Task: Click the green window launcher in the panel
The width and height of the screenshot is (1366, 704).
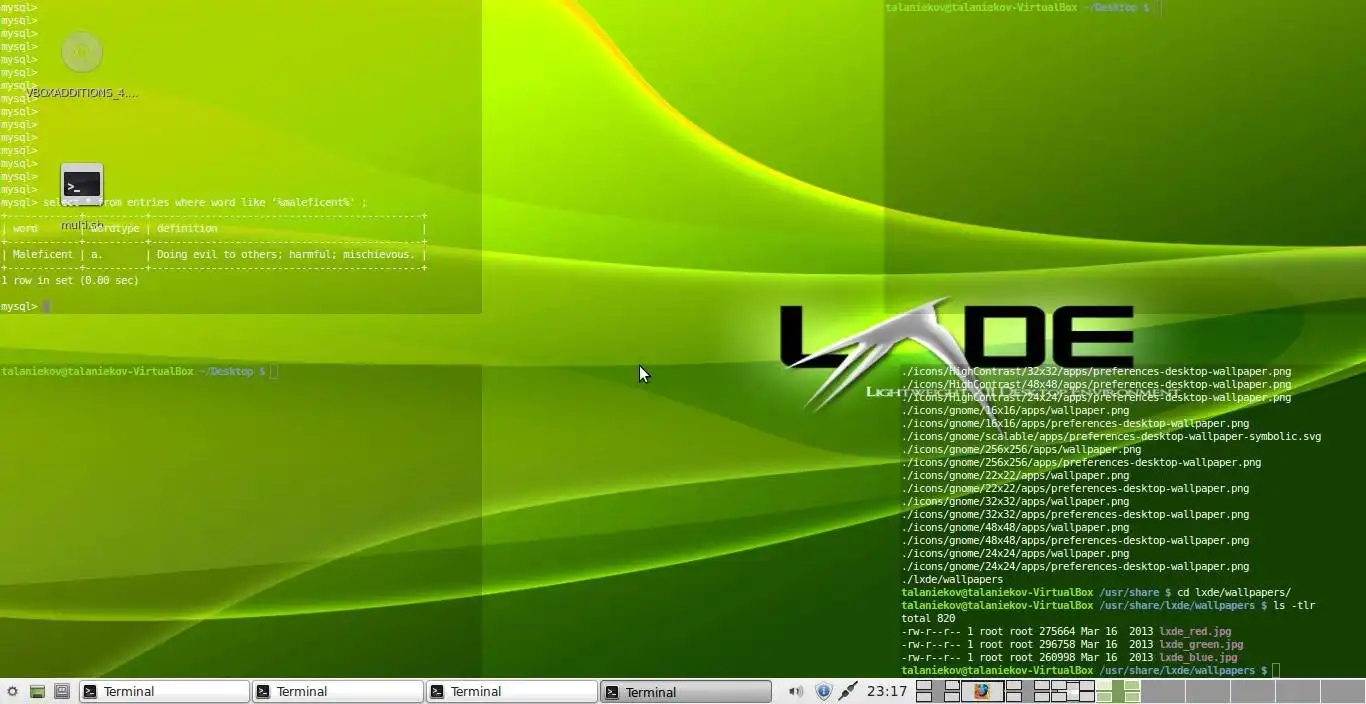Action: (37, 691)
